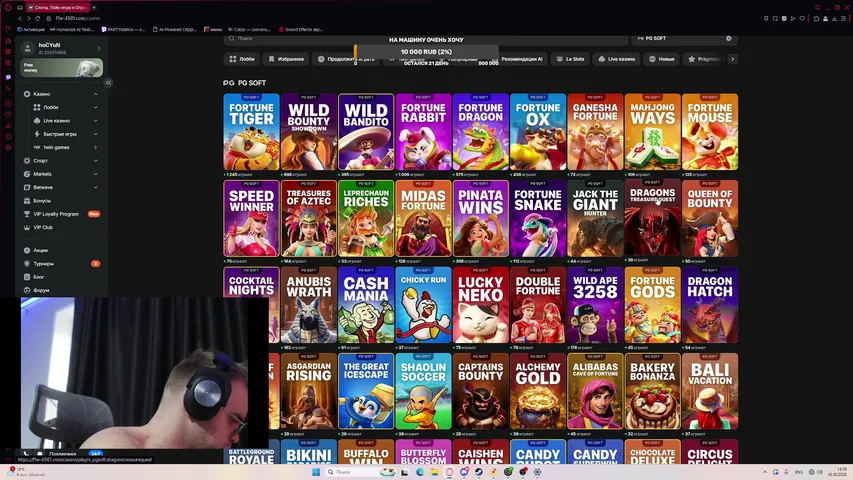Open the Казино section icon in sidebar
The image size is (853, 480).
27,94
